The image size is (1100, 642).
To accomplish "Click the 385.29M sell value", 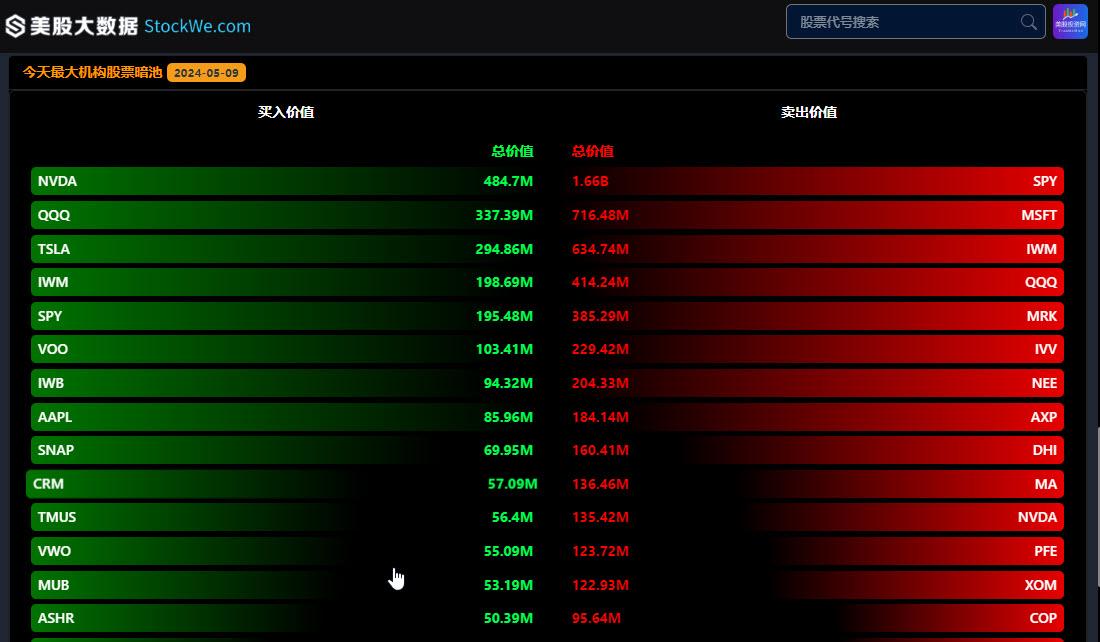I will point(601,316).
